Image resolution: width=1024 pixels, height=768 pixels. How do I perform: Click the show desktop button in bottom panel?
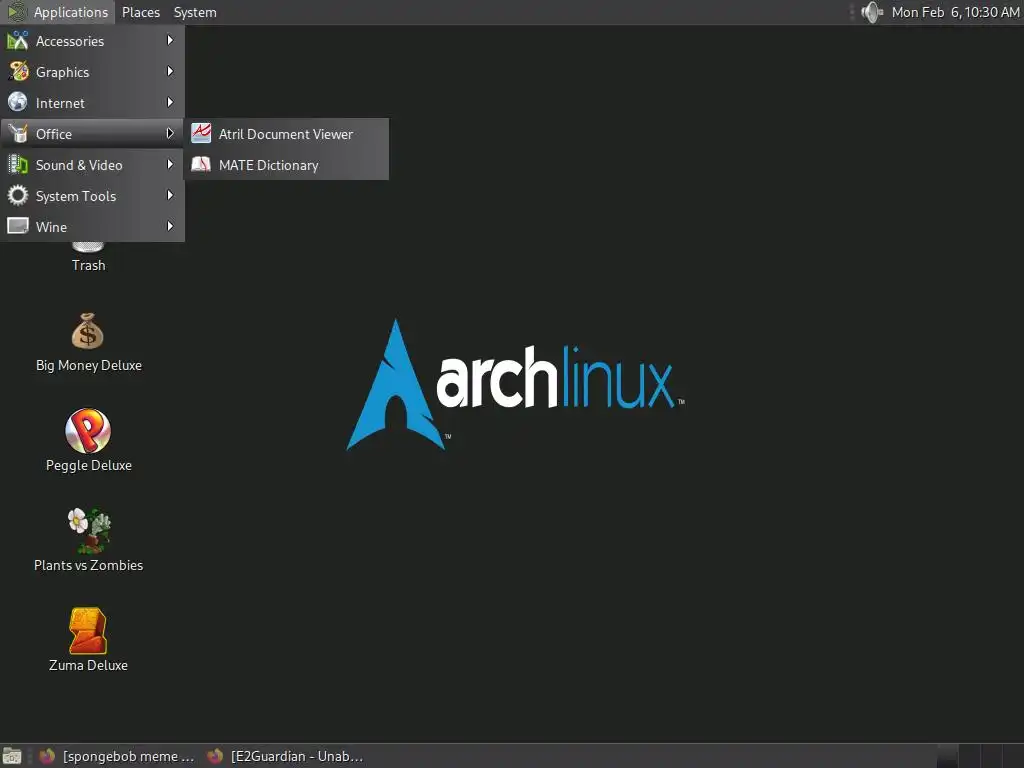12,756
